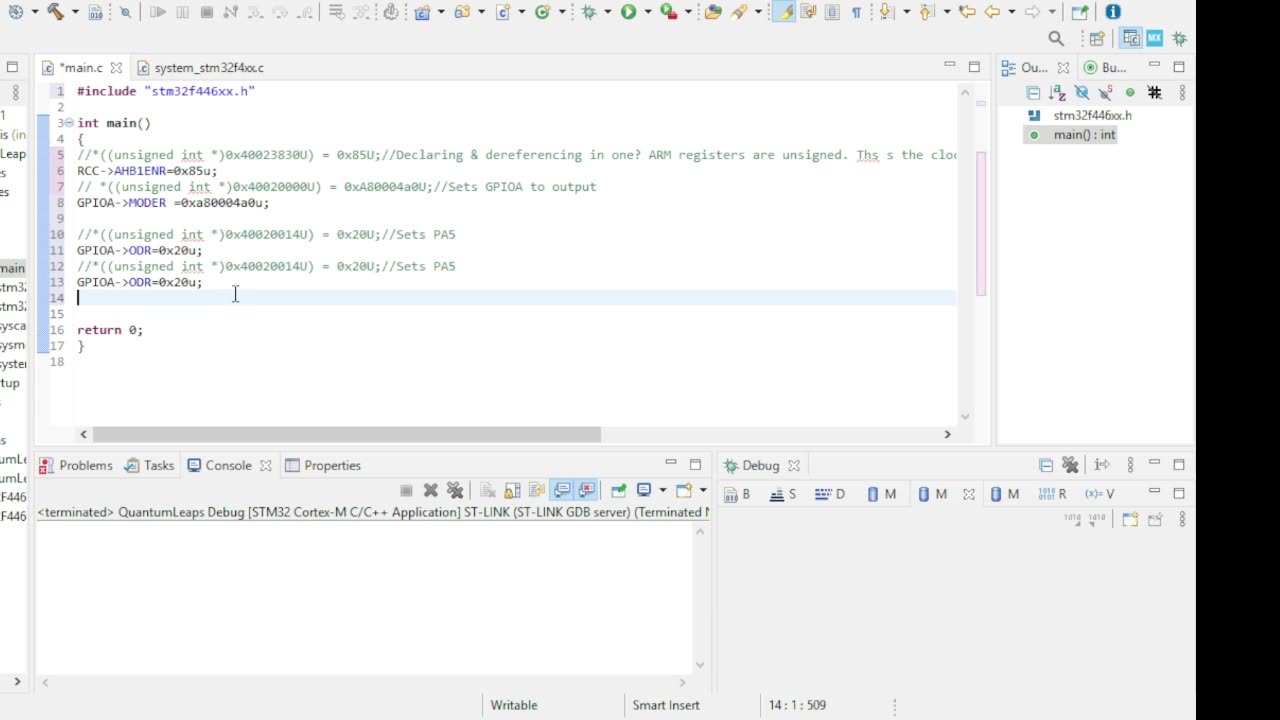Switch to the C/C++ perspective icon
Image resolution: width=1280 pixels, height=720 pixels.
point(1131,39)
